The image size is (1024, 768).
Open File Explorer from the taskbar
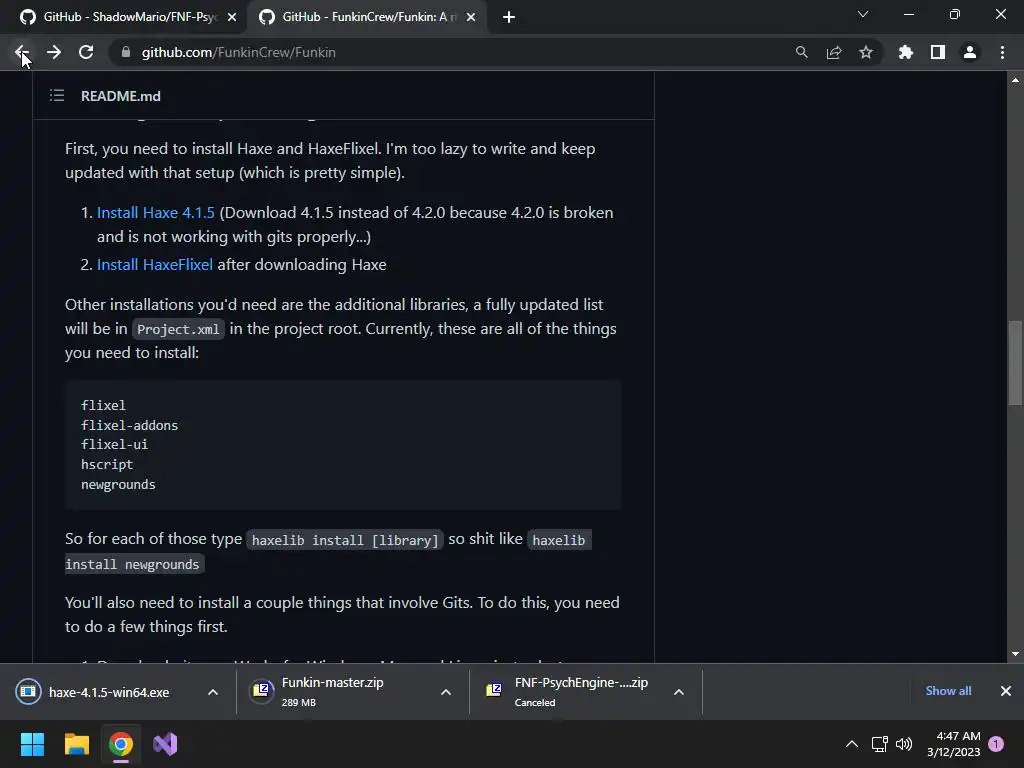click(x=76, y=744)
